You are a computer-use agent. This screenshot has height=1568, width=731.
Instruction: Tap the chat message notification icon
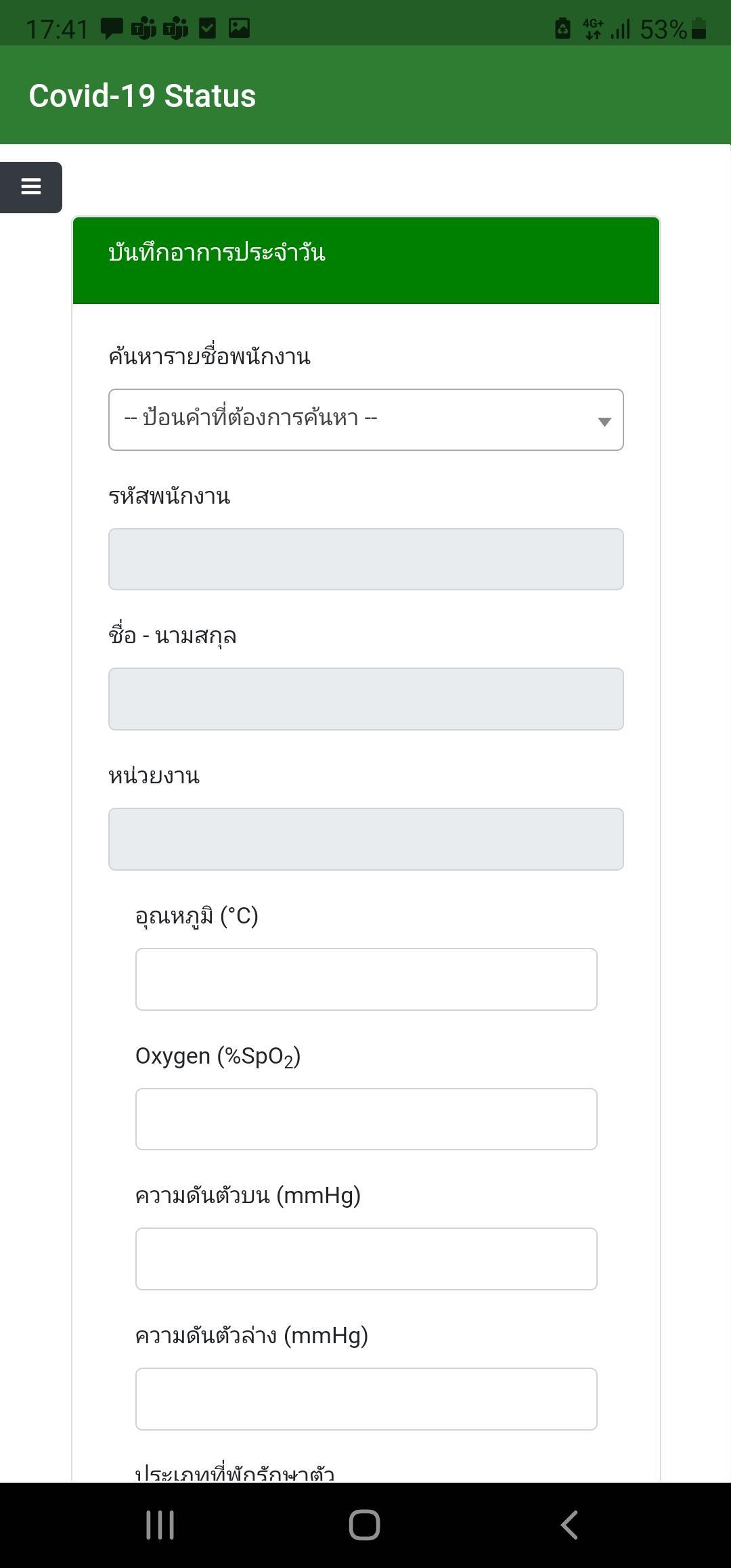pyautogui.click(x=112, y=28)
